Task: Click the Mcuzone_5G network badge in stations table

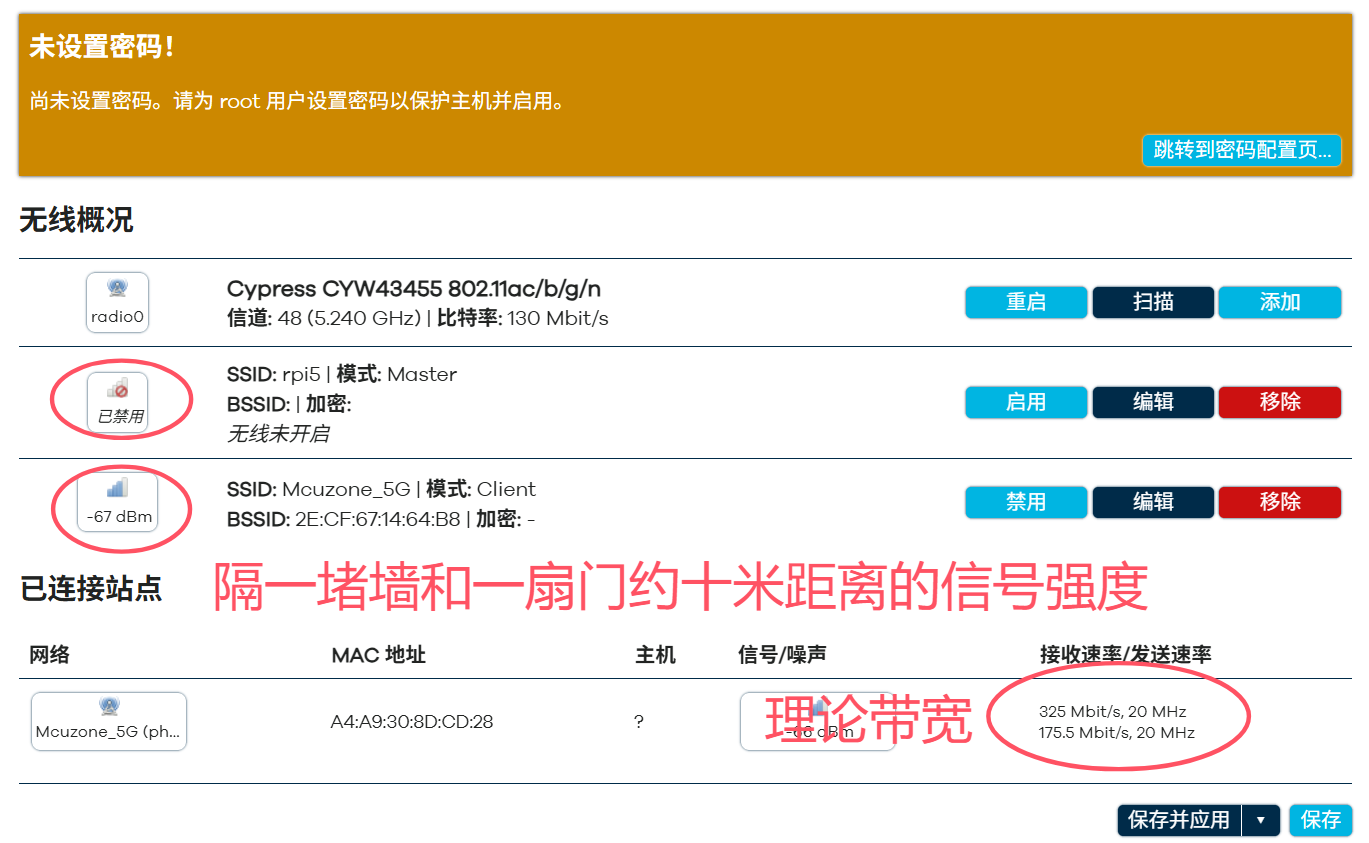Action: tap(109, 720)
